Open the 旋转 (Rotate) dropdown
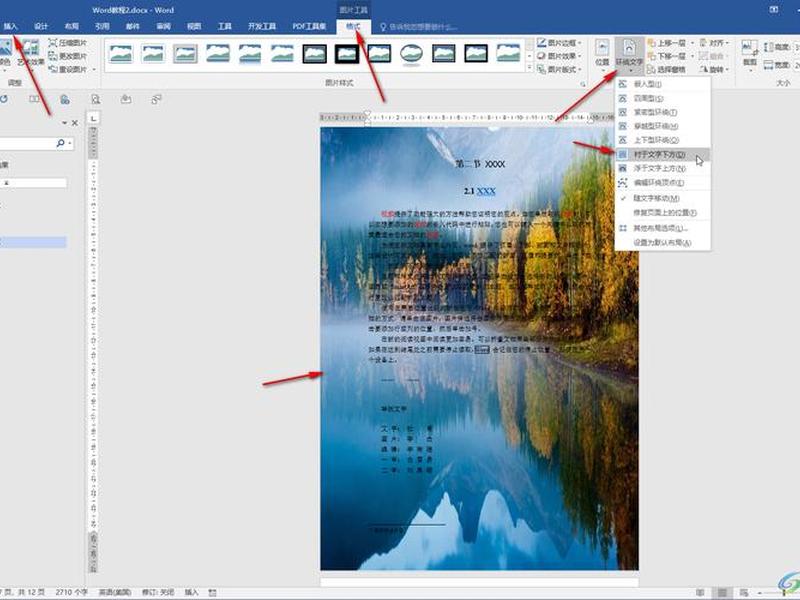Viewport: 800px width, 600px height. (714, 69)
